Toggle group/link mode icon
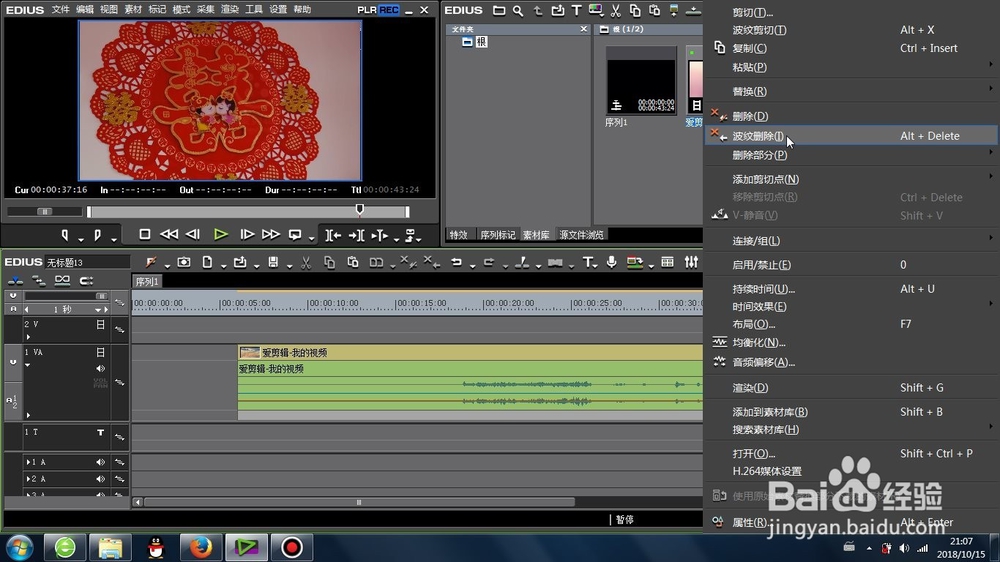This screenshot has height=562, width=1000. (62, 281)
